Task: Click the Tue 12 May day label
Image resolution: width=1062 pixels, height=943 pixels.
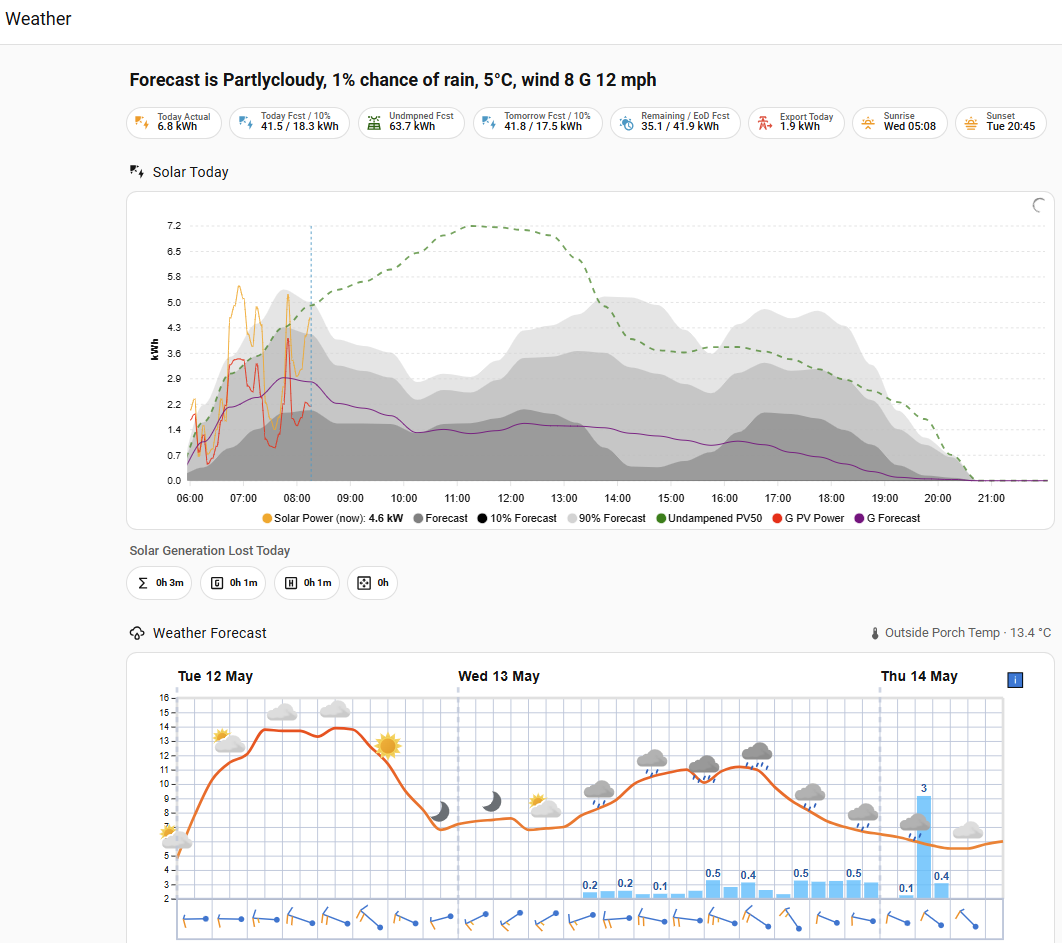Action: 215,676
